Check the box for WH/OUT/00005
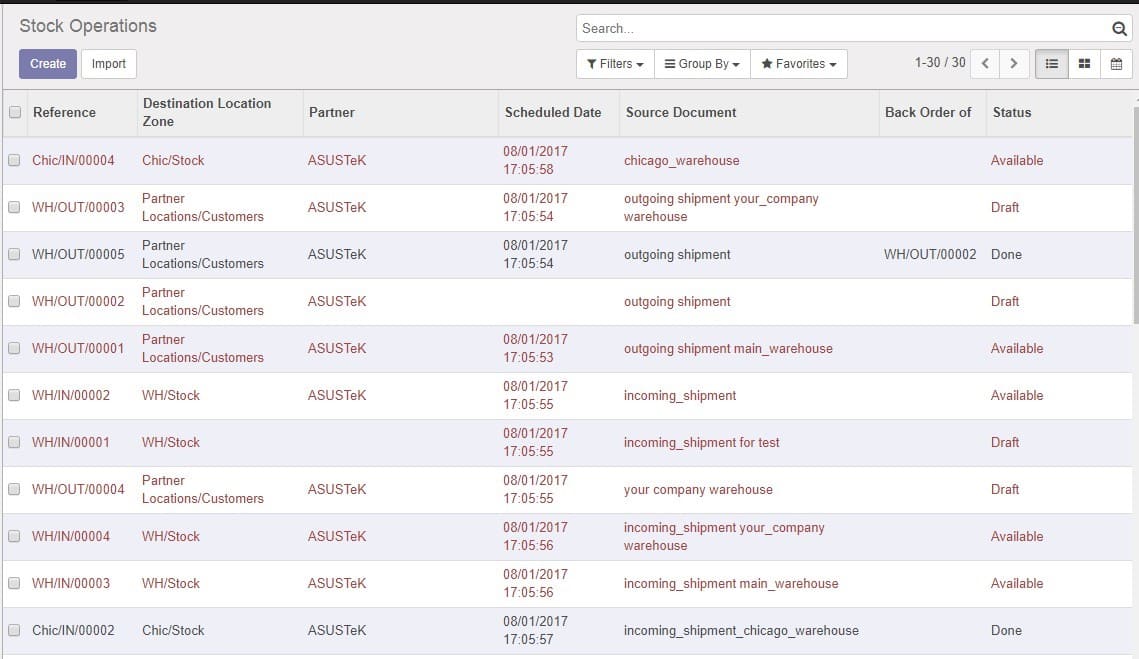This screenshot has width=1139, height=659. pos(14,254)
